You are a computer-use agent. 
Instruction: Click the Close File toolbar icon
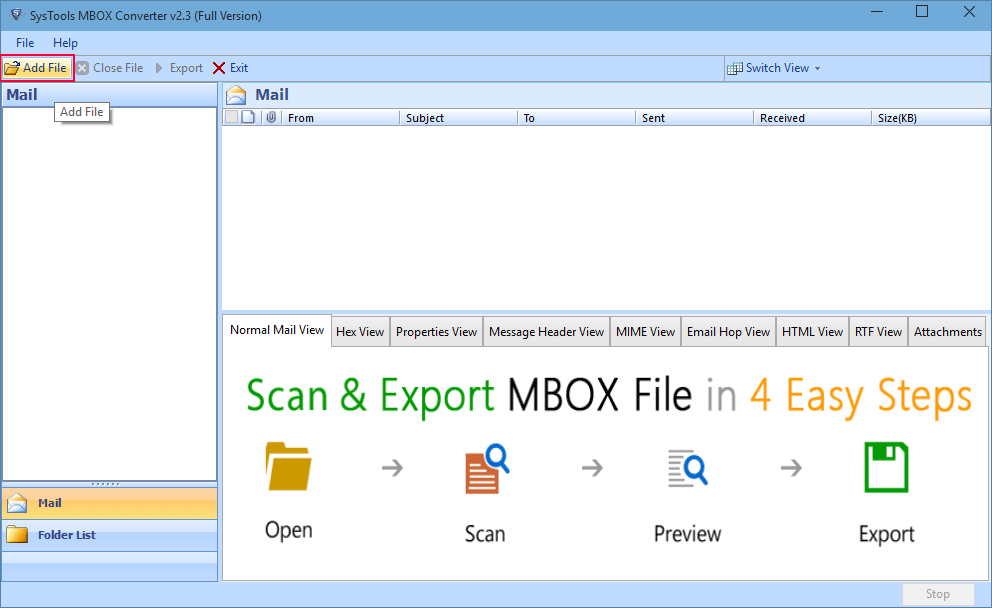tap(83, 68)
